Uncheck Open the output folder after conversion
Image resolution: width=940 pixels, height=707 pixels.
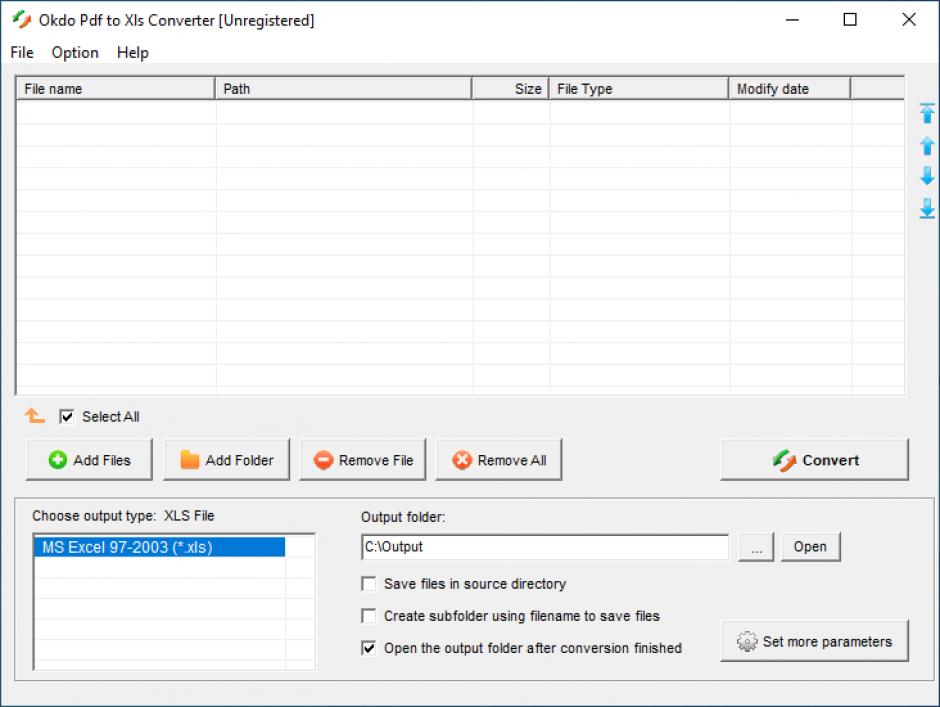coord(369,648)
